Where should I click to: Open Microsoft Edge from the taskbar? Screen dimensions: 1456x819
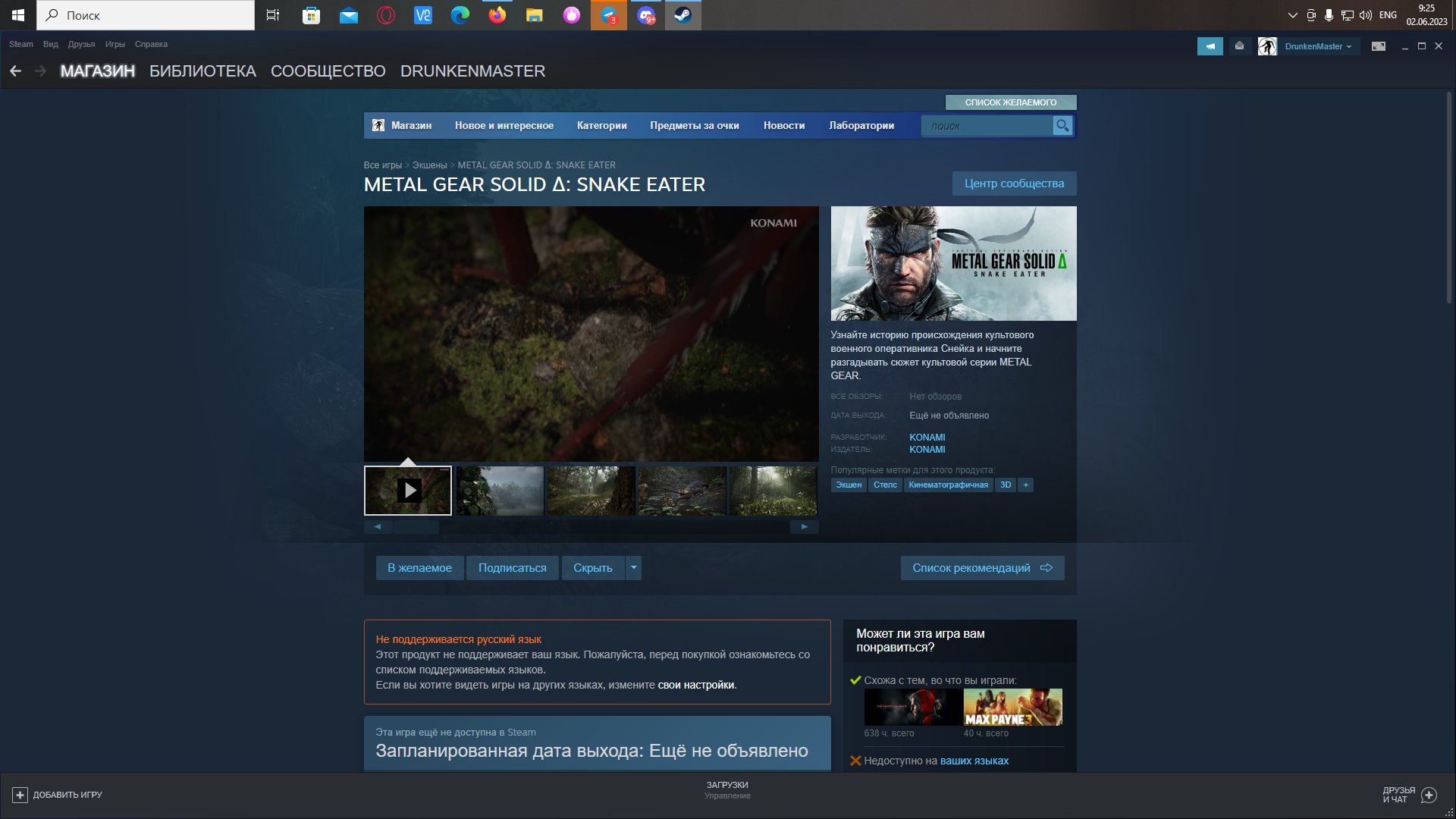click(460, 15)
